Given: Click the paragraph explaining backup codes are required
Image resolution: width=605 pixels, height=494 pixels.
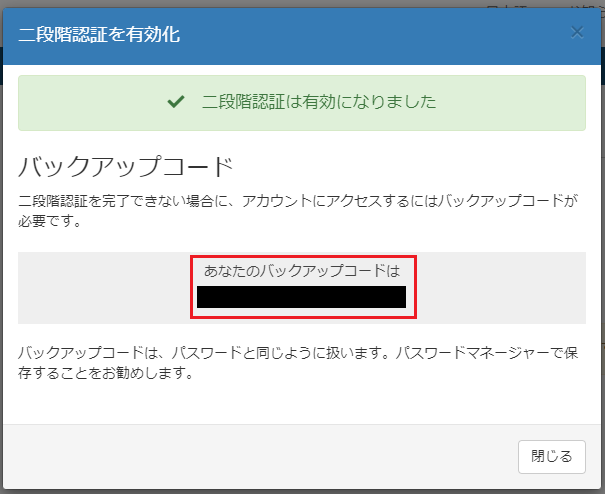Looking at the screenshot, I should pyautogui.click(x=298, y=209).
